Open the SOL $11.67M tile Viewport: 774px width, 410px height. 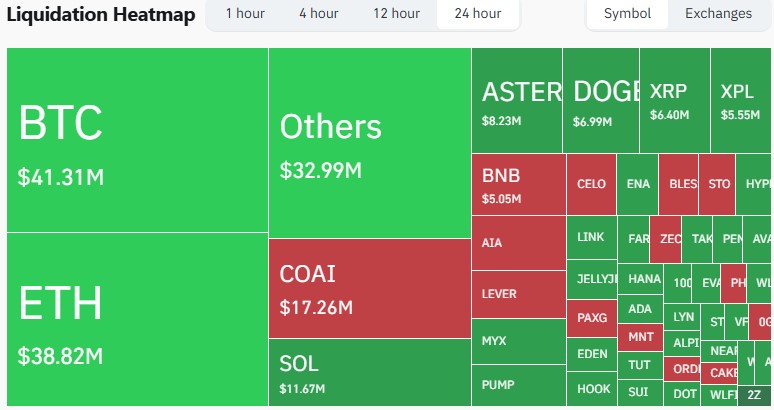click(370, 371)
